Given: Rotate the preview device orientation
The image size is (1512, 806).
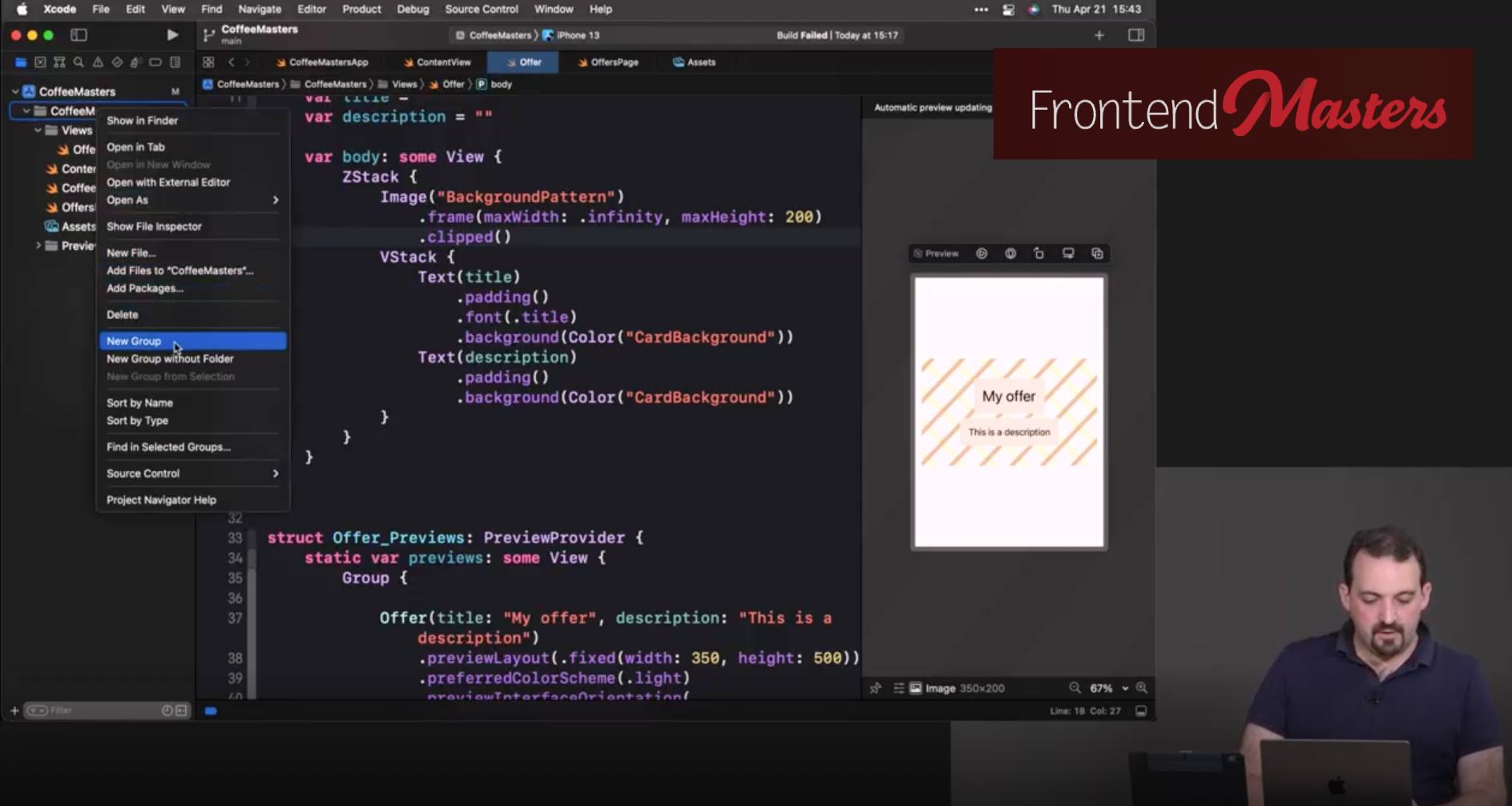Looking at the screenshot, I should tap(1039, 253).
